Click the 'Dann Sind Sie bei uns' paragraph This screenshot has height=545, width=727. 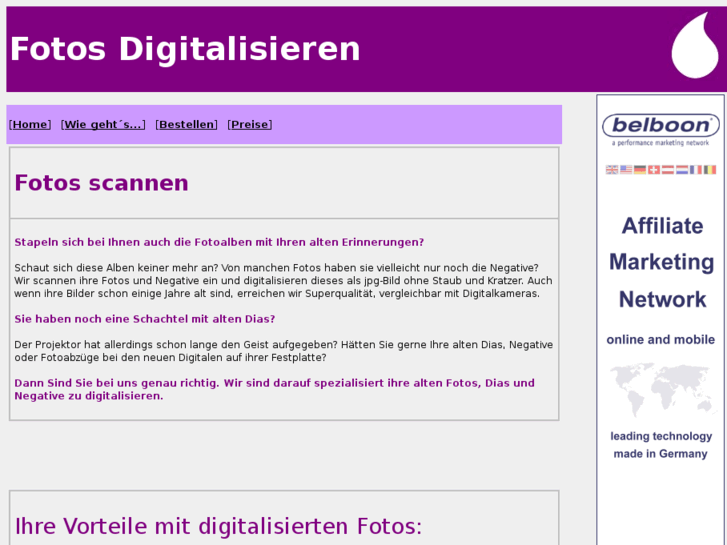coord(274,389)
